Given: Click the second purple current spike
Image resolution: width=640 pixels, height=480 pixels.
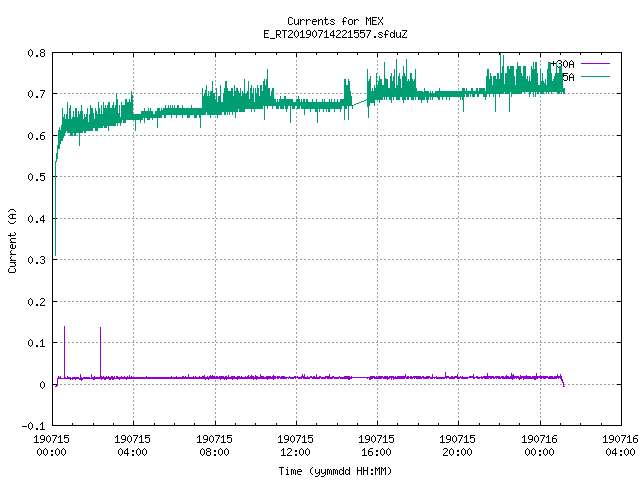Looking at the screenshot, I should [100, 352].
